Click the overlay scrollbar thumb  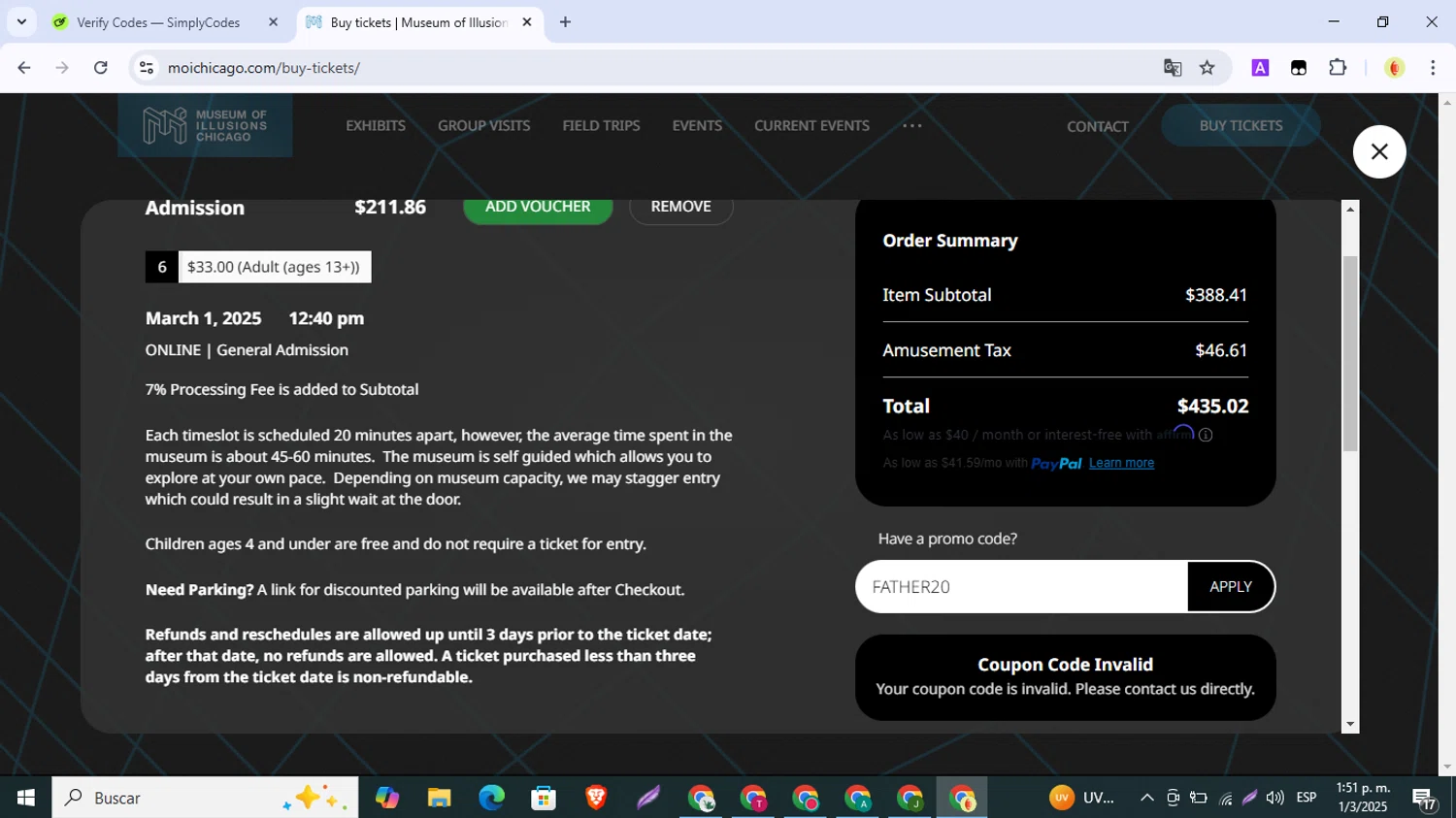[x=1349, y=353]
